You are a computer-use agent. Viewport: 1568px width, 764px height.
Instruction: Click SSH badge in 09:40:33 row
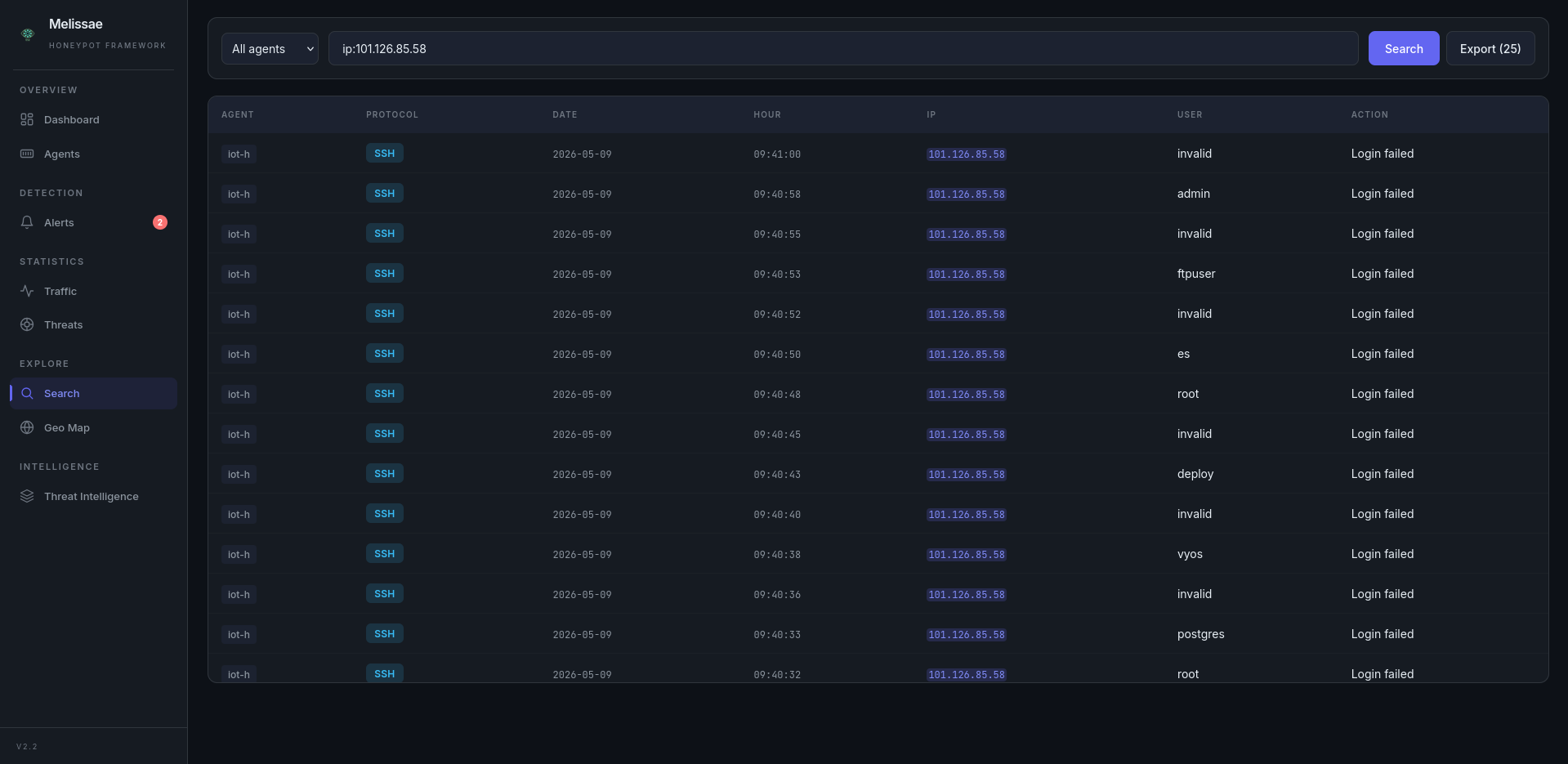[385, 633]
